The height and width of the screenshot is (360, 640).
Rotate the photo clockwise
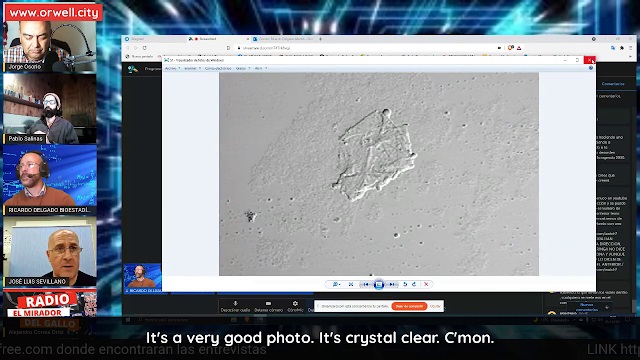tap(414, 284)
